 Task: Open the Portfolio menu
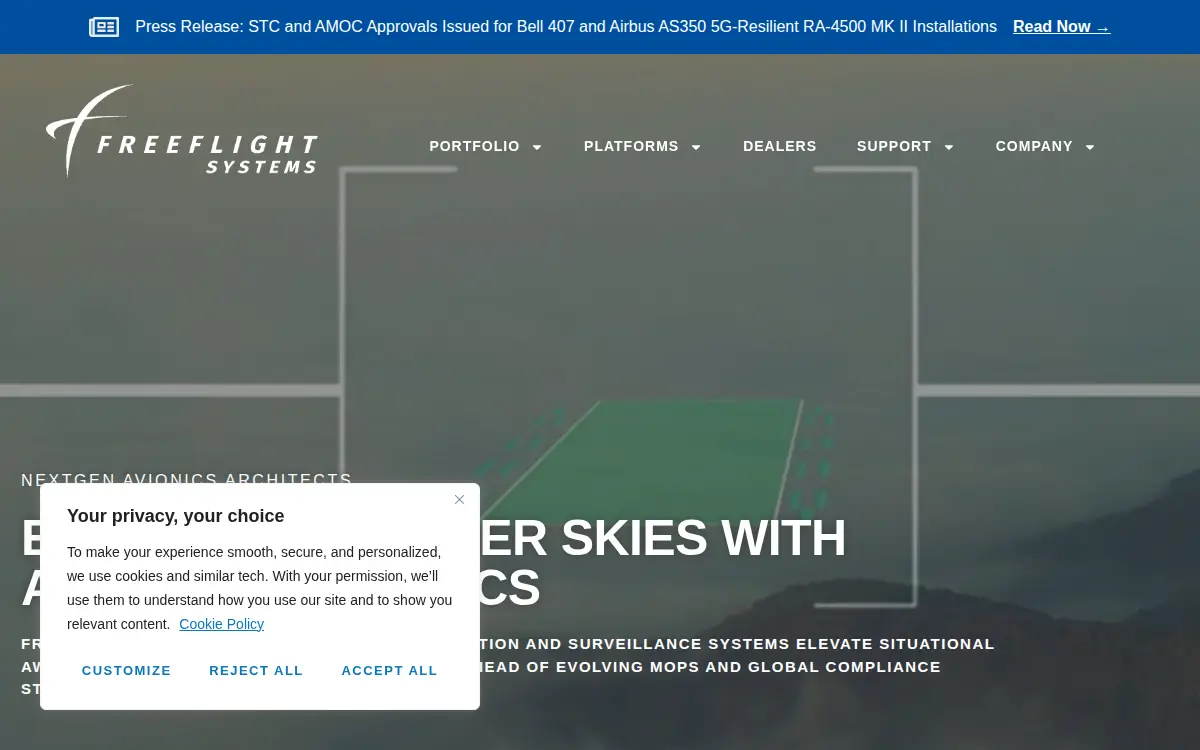[x=474, y=146]
